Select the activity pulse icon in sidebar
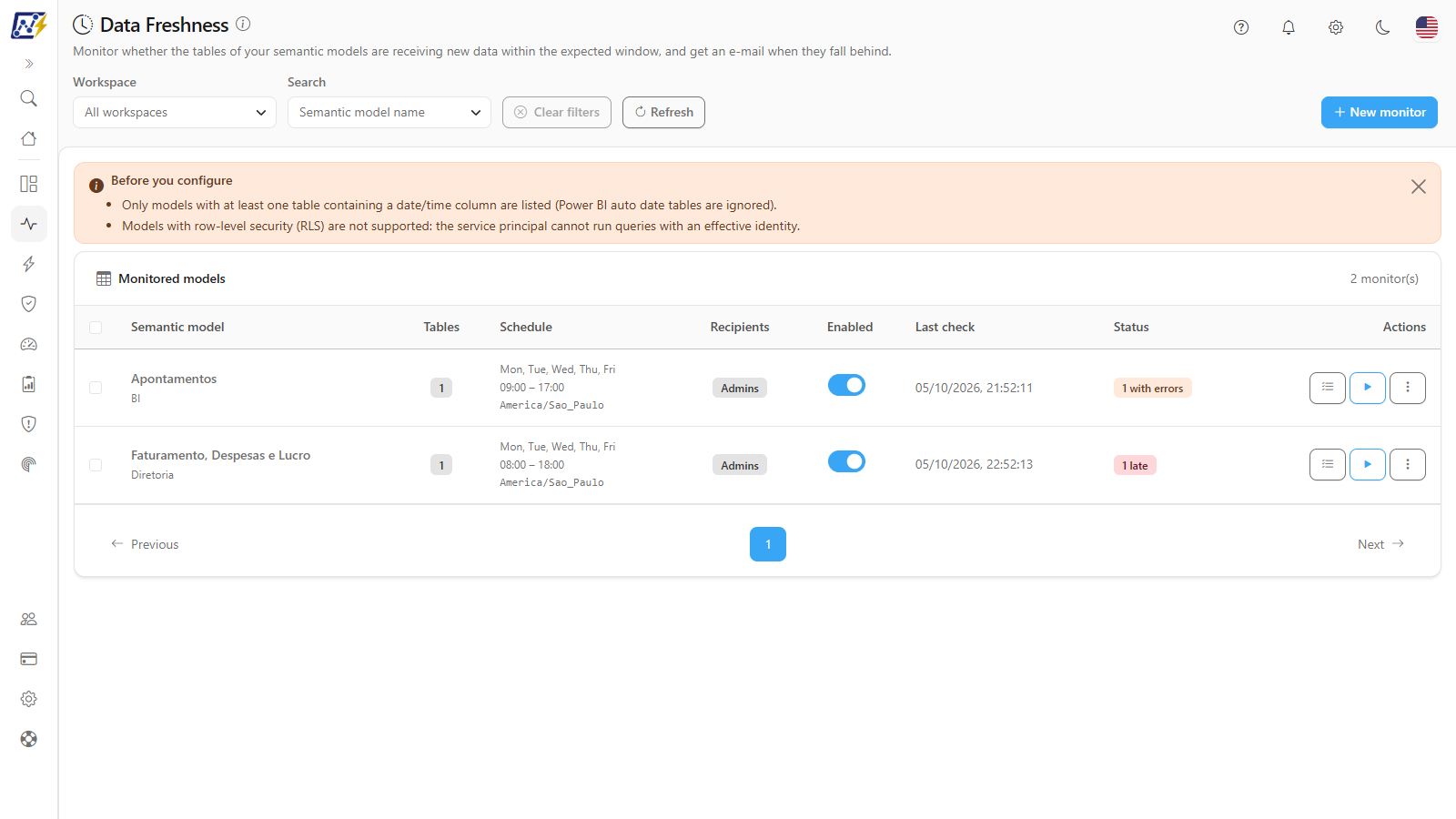Viewport: 1456px width, 819px height. pos(29,224)
